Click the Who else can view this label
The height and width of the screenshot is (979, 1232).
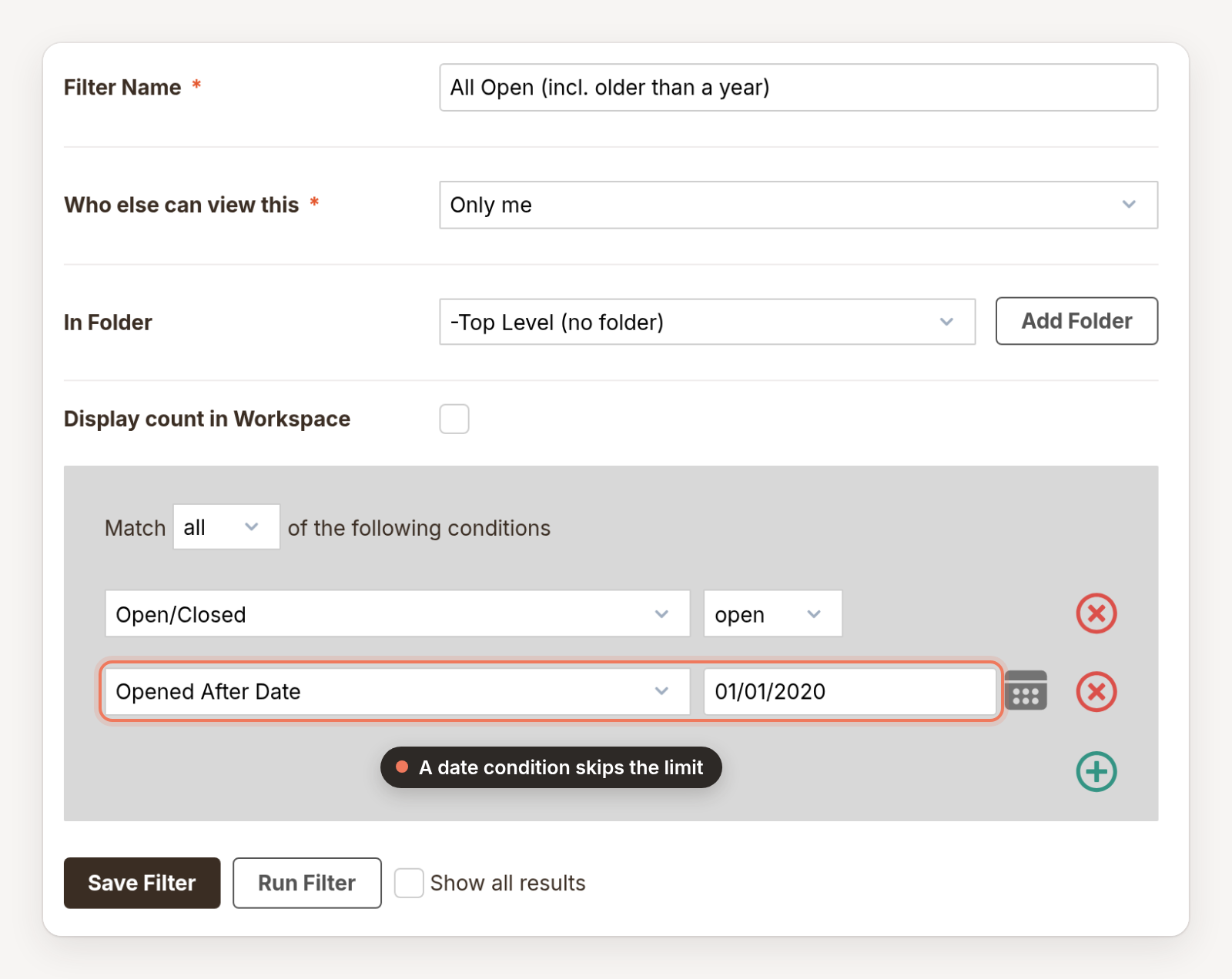pyautogui.click(x=182, y=205)
